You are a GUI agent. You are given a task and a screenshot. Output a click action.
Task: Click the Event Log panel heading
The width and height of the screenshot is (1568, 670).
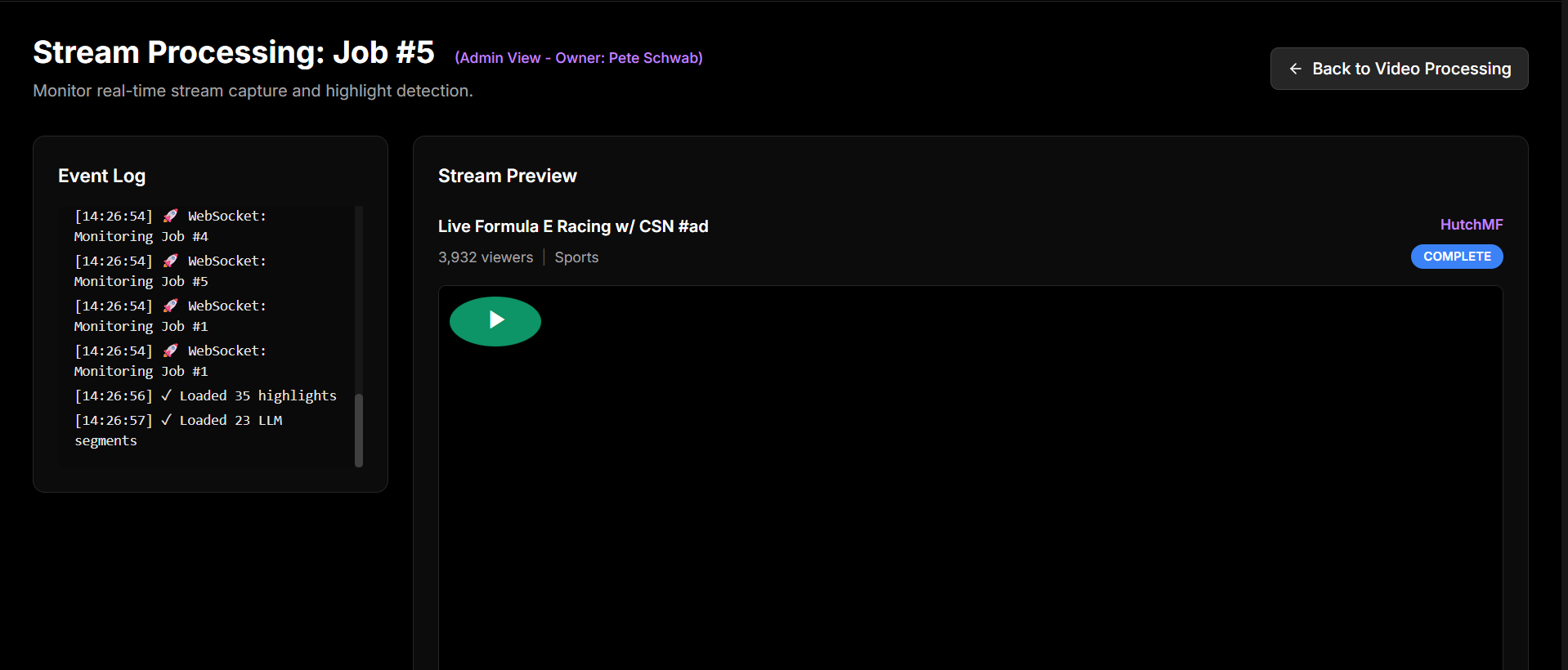(x=102, y=176)
